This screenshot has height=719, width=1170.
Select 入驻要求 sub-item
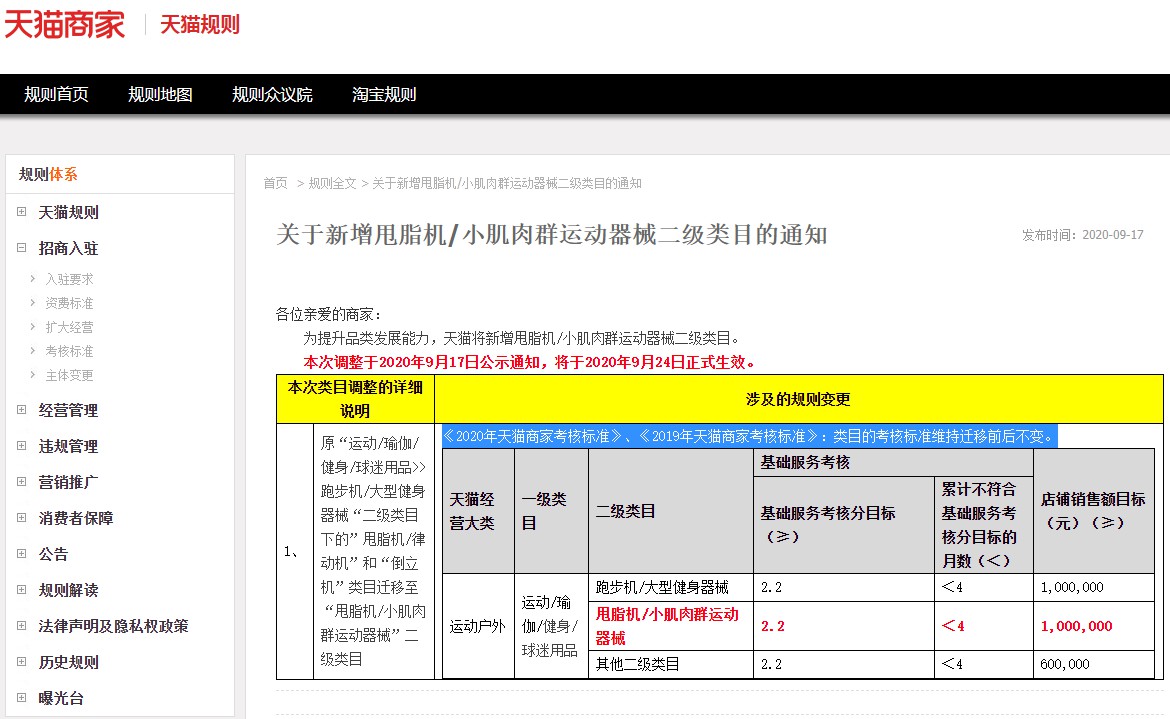69,279
